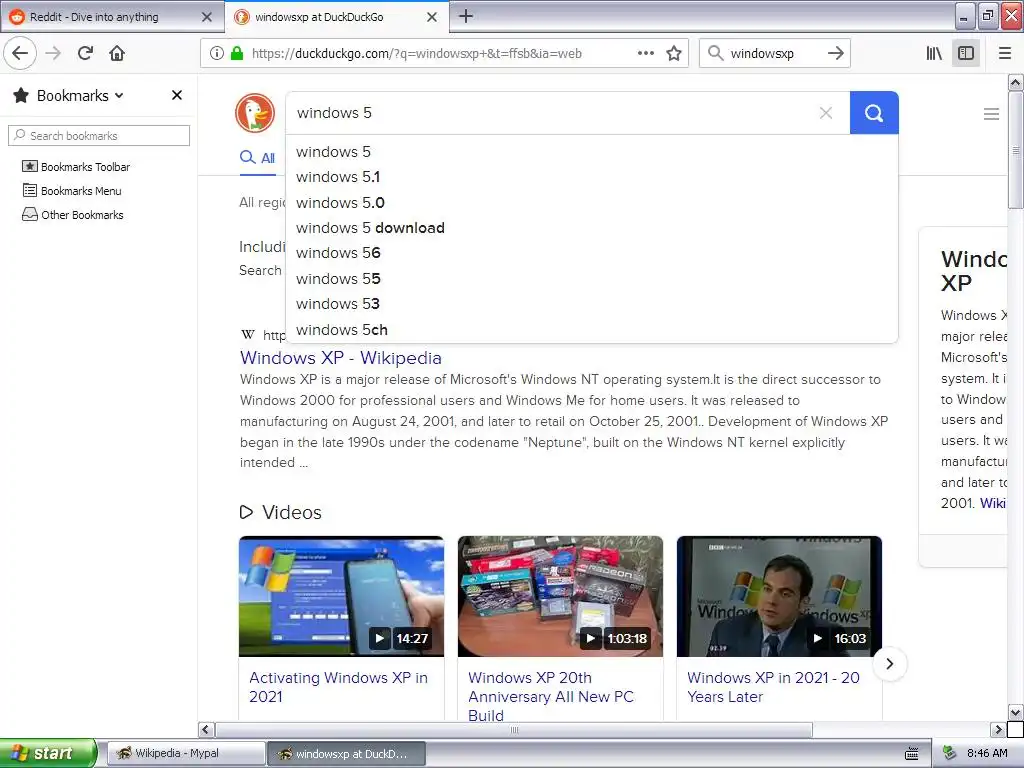Play Activating Windows XP in 2021 video
1024x768 pixels.
pos(341,596)
